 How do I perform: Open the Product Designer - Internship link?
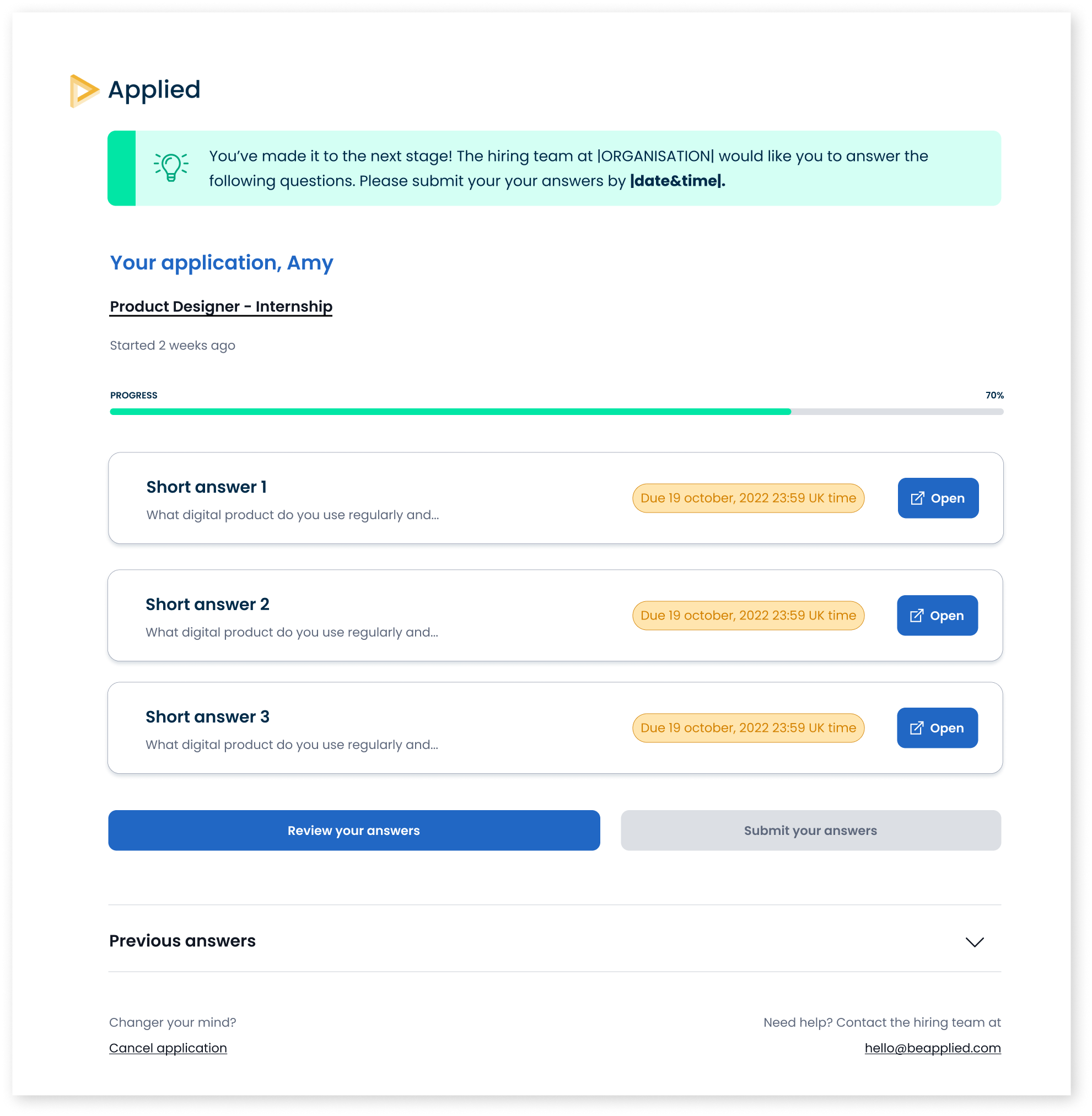tap(221, 306)
